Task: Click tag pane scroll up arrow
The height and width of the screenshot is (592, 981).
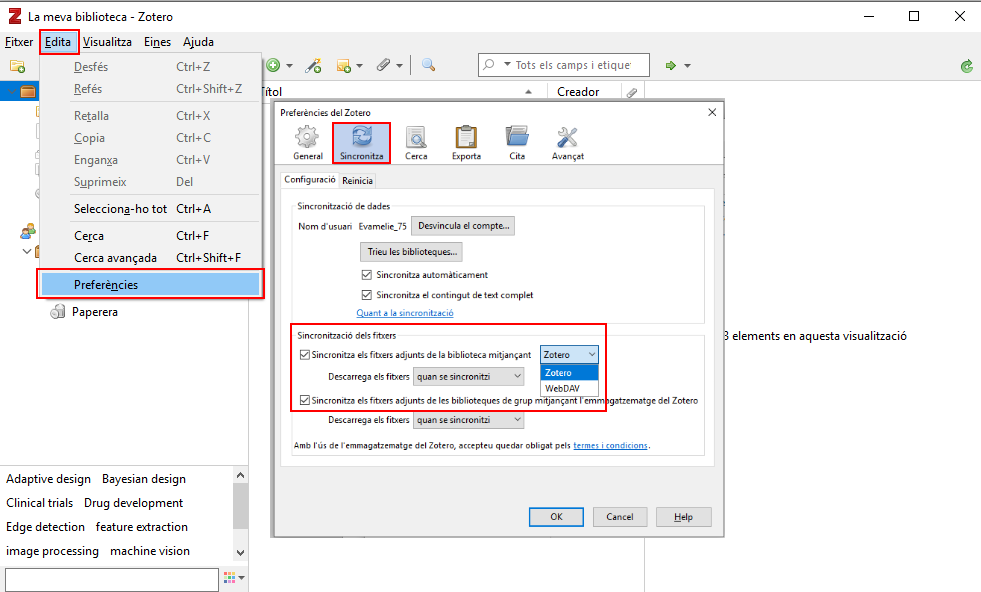Action: pyautogui.click(x=241, y=476)
